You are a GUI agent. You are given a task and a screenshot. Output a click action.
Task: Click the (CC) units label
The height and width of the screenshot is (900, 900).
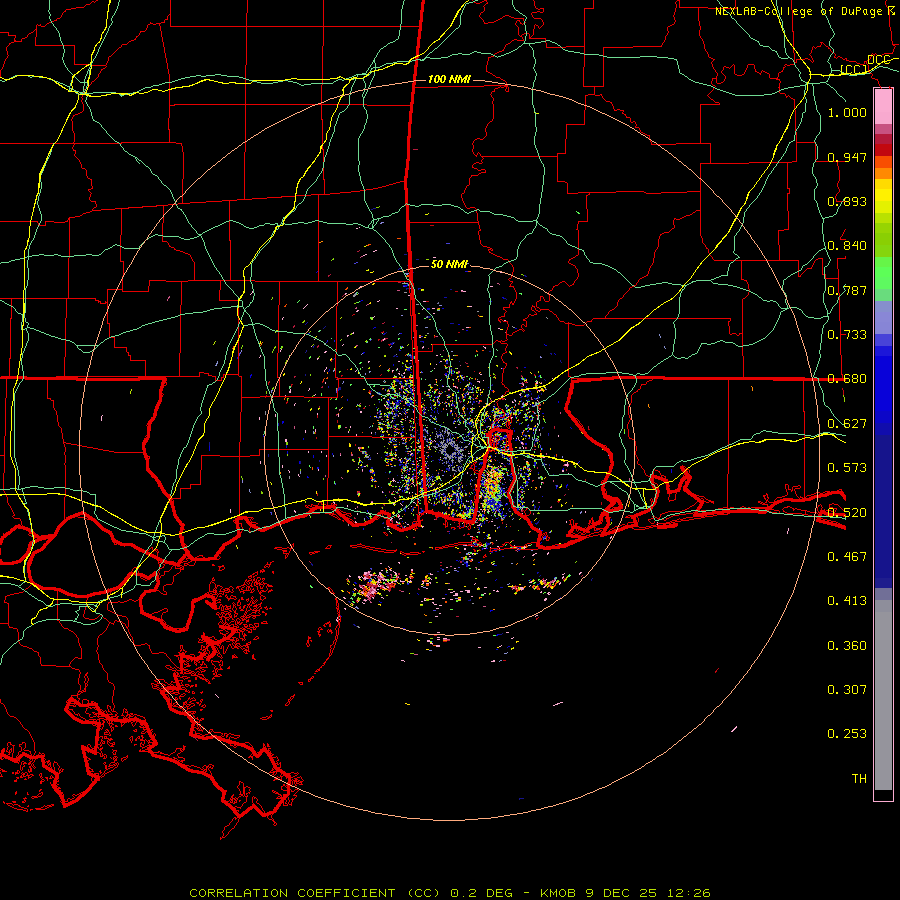[x=854, y=69]
